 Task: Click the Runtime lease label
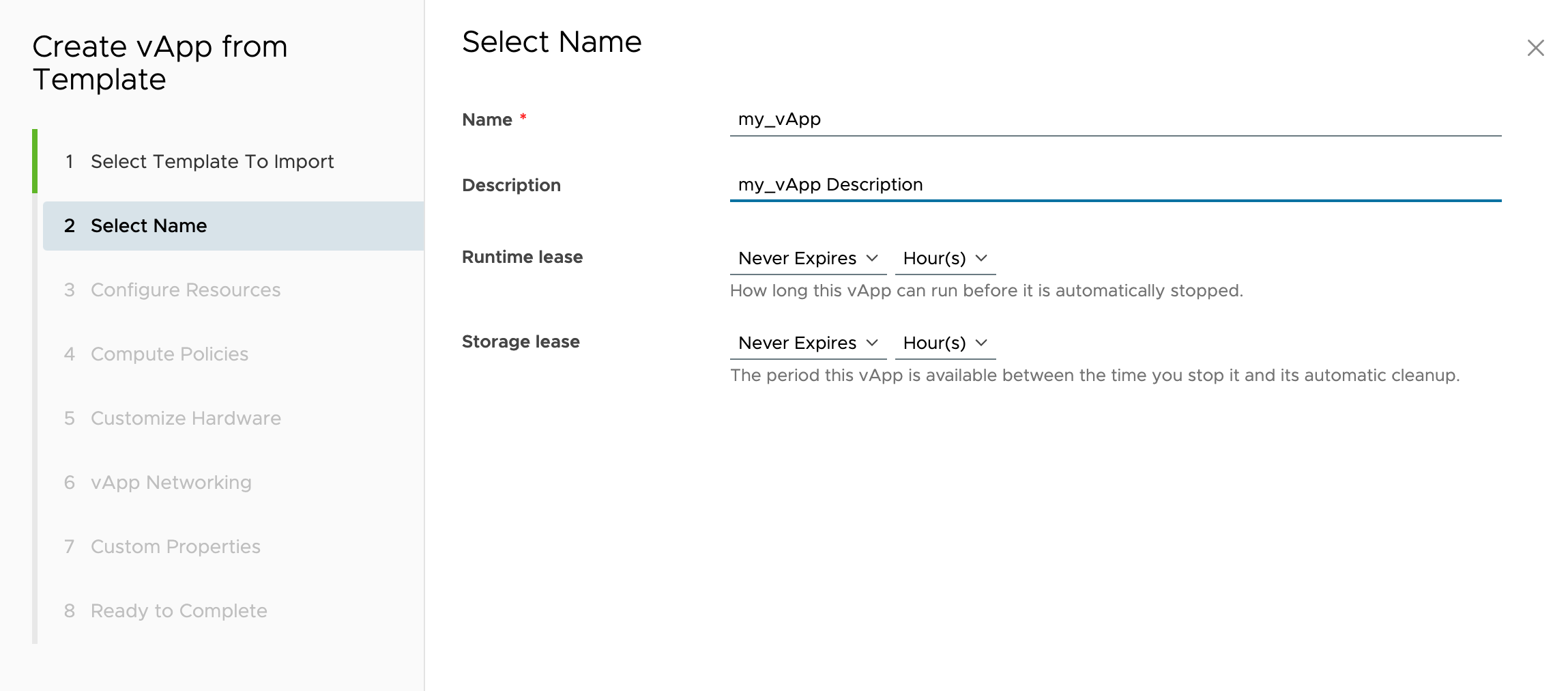click(x=522, y=257)
